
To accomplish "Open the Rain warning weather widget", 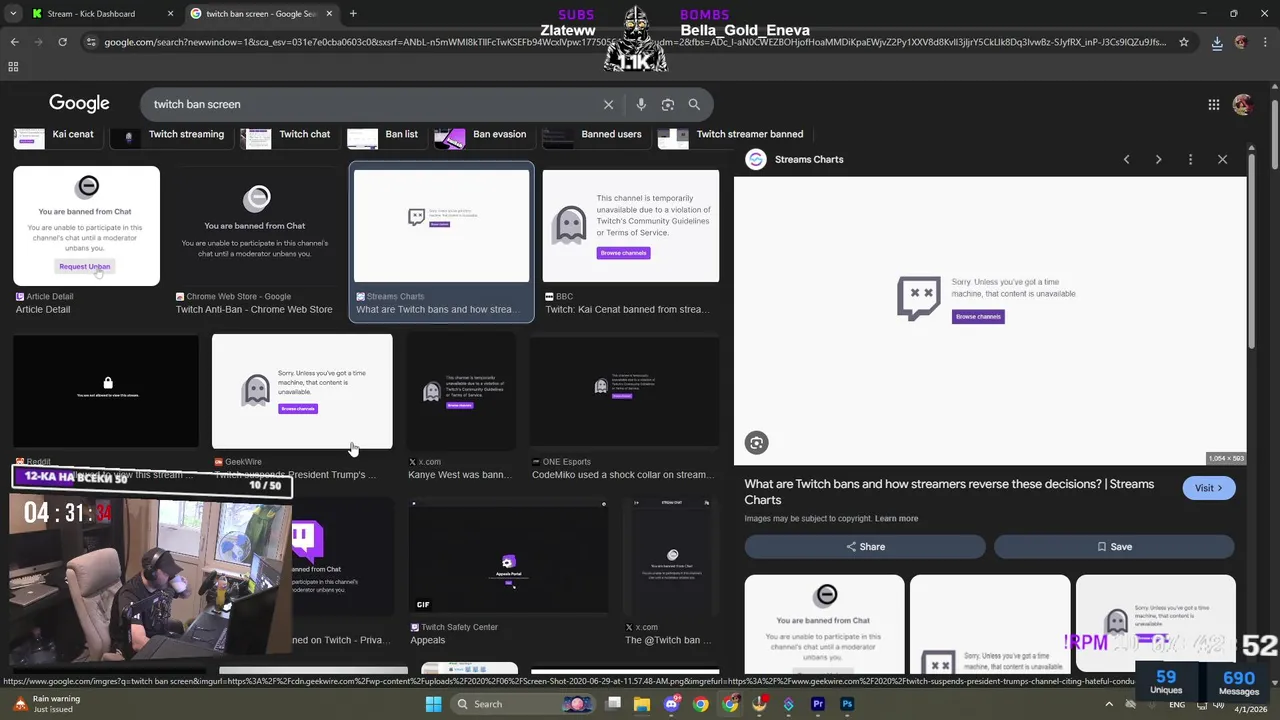I will click(x=46, y=704).
